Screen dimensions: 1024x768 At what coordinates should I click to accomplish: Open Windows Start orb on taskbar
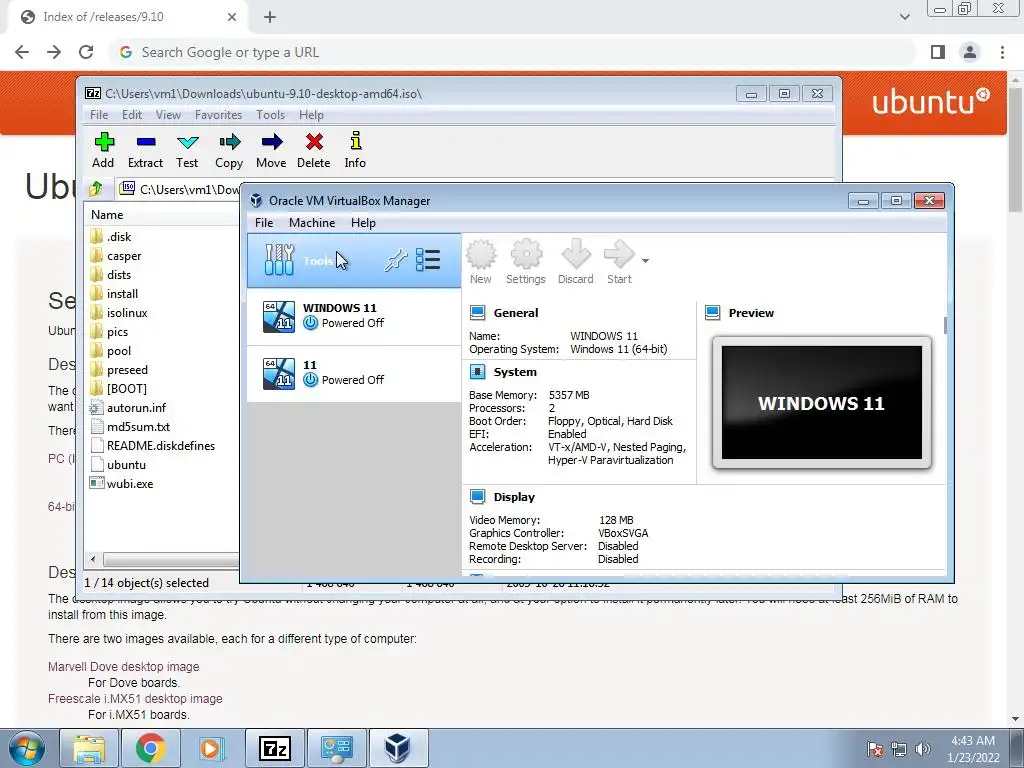click(x=27, y=748)
